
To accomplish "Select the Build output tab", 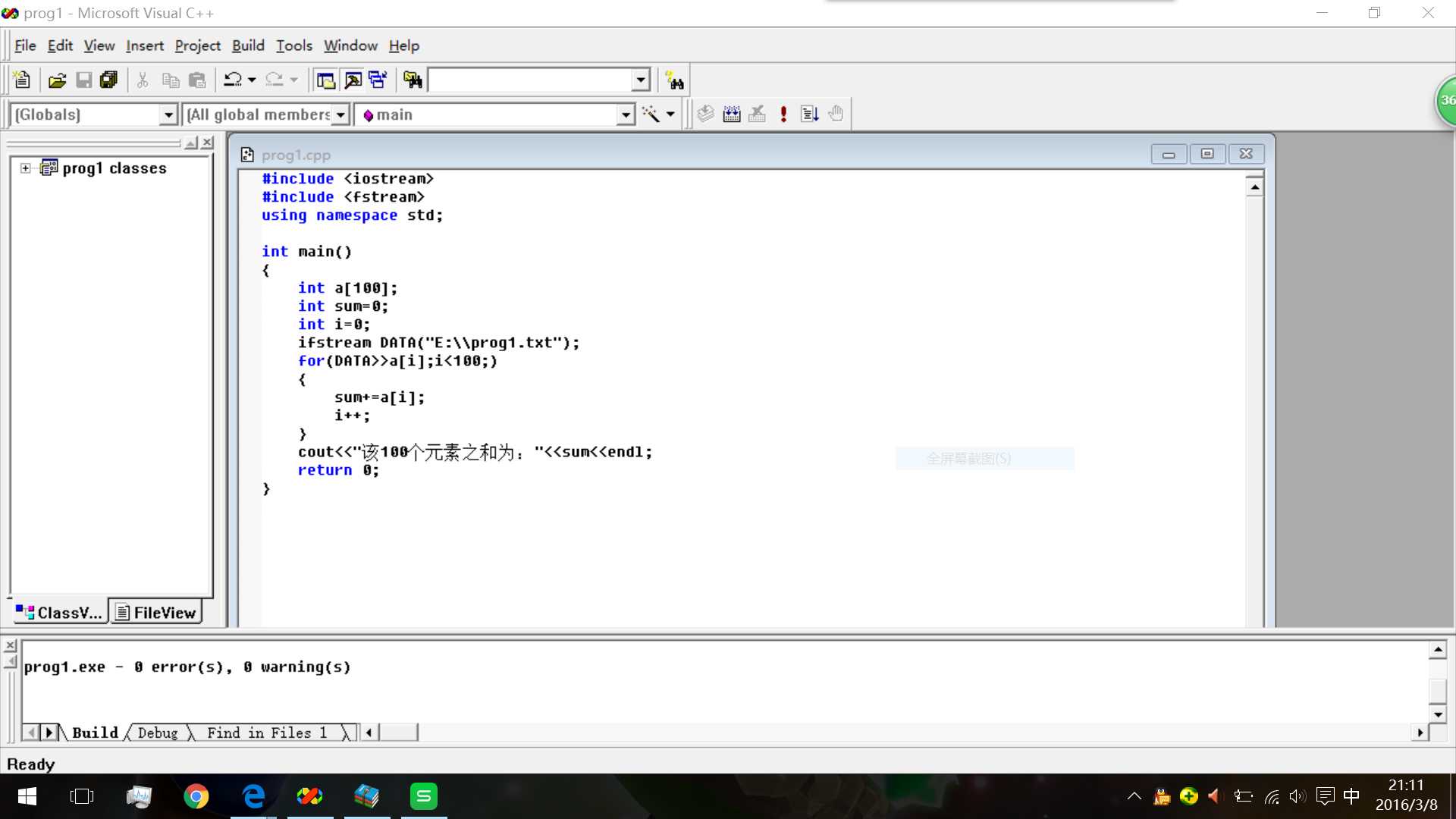I will point(96,733).
